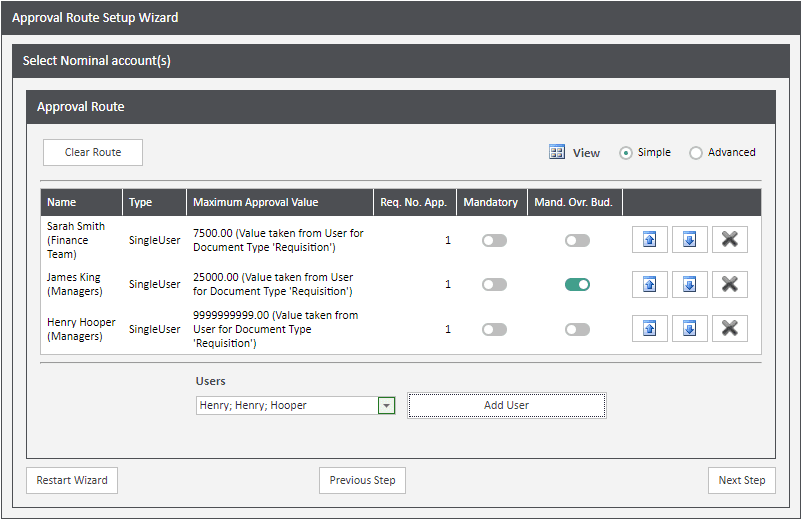Enable Mandatory toggle for Sarah Smith
This screenshot has height=520, width=802.
(x=494, y=241)
